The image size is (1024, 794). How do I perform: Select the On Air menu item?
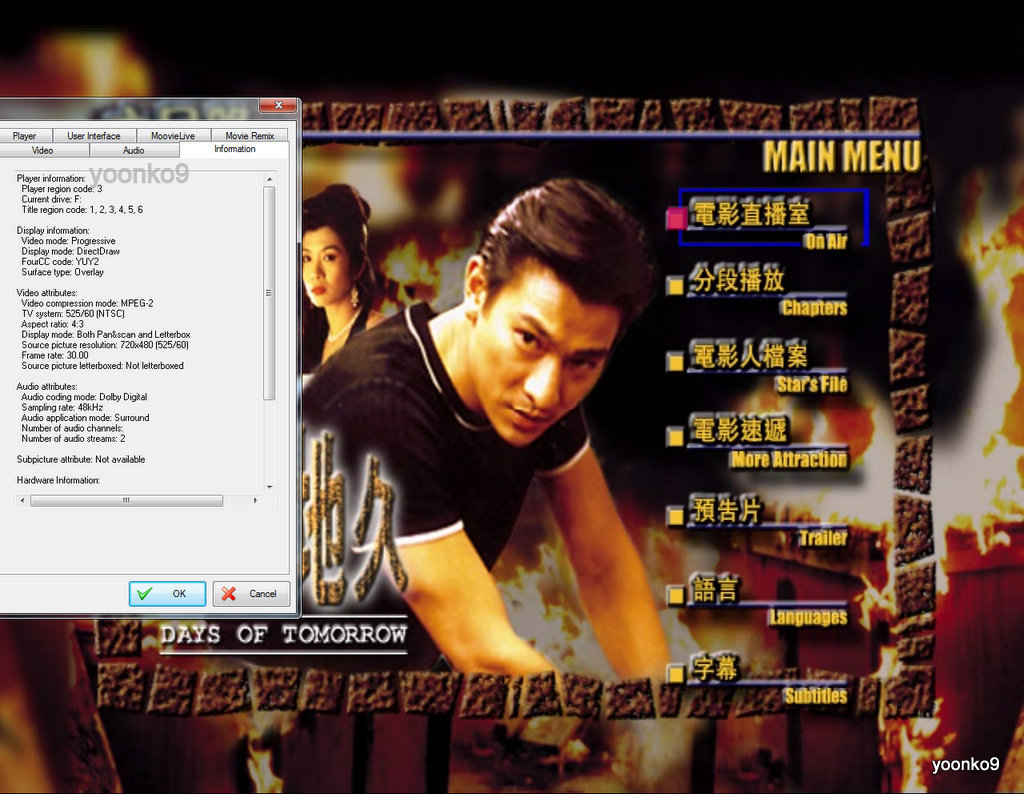pos(773,217)
